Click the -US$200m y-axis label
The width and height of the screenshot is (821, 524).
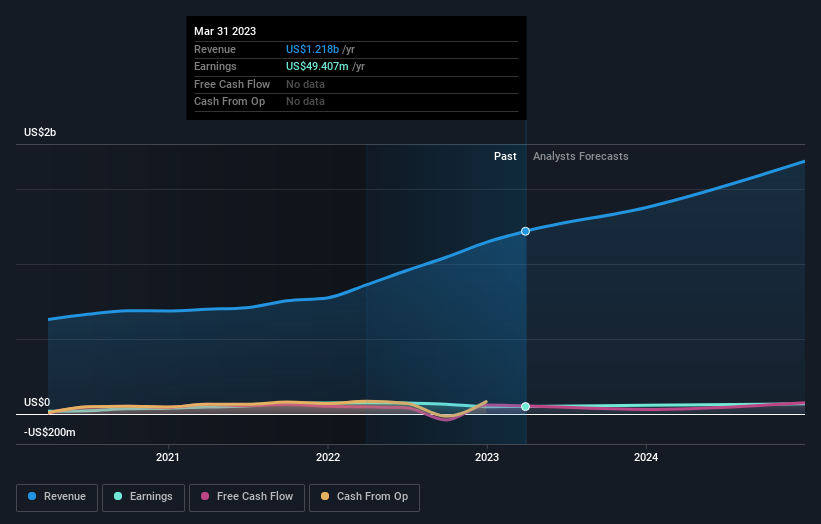click(49, 432)
